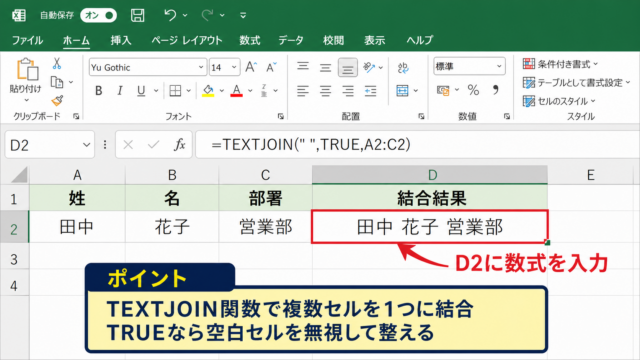Screen dimensions: 640x360
Task: Click the Excel app icon in title bar
Action: pyautogui.click(x=19, y=16)
